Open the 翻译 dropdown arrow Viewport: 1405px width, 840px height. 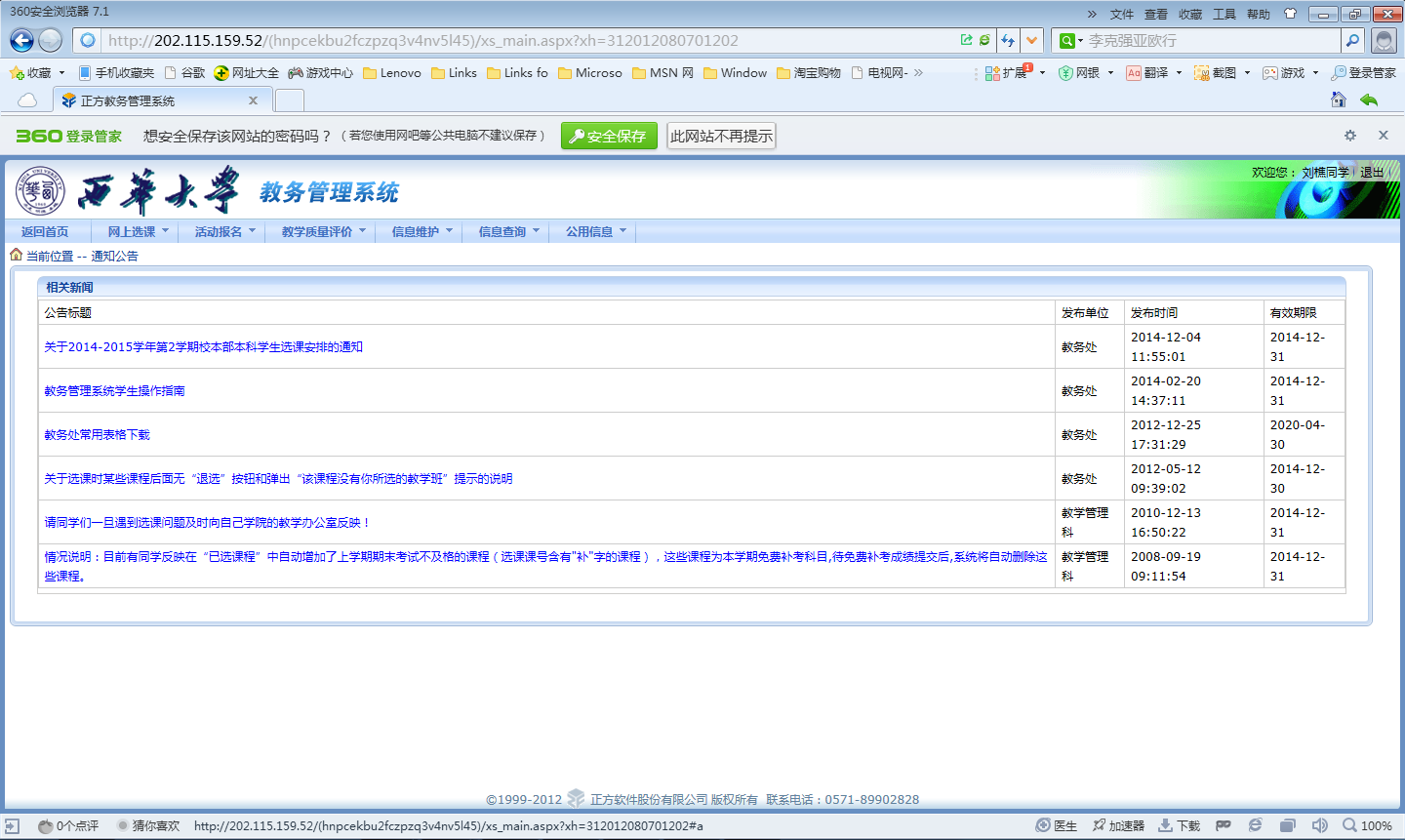tap(1179, 73)
